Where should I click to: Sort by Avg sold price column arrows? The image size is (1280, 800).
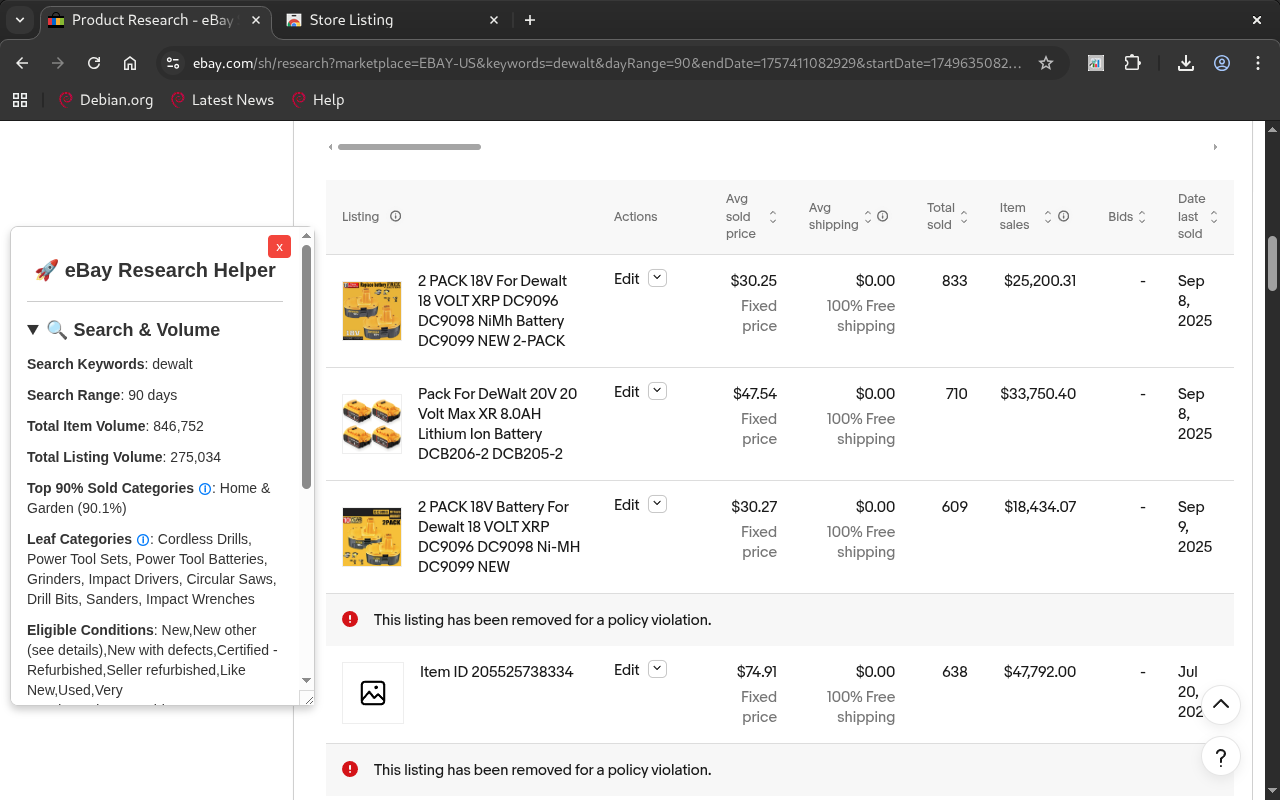772,216
